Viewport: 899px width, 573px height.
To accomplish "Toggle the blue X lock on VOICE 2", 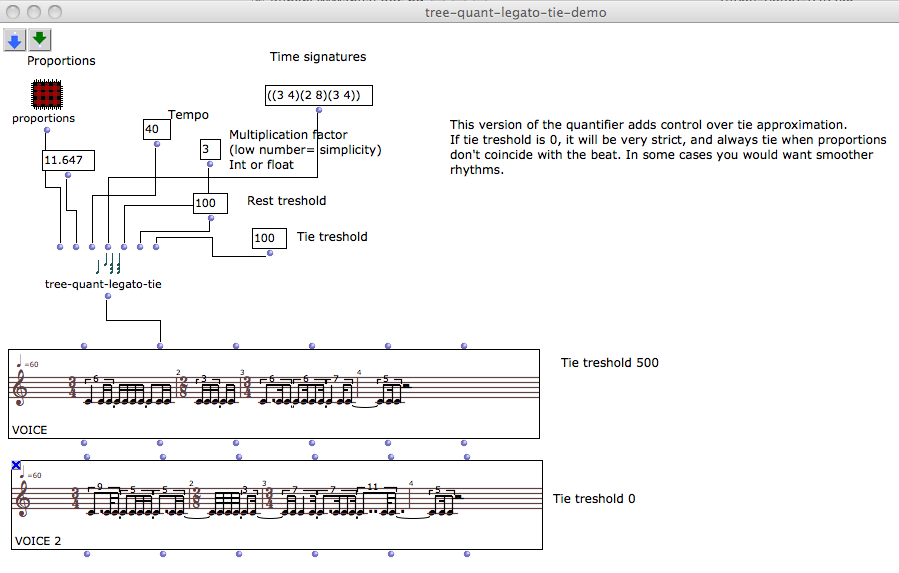I will tap(16, 465).
